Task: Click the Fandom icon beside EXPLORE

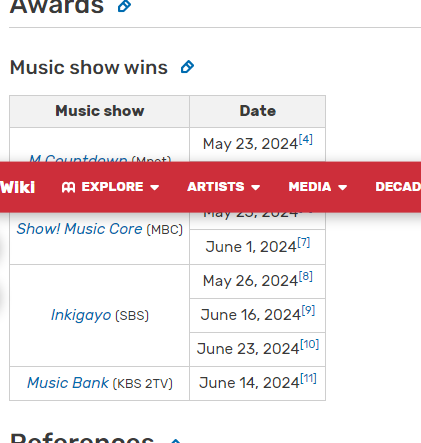Action: pos(68,187)
